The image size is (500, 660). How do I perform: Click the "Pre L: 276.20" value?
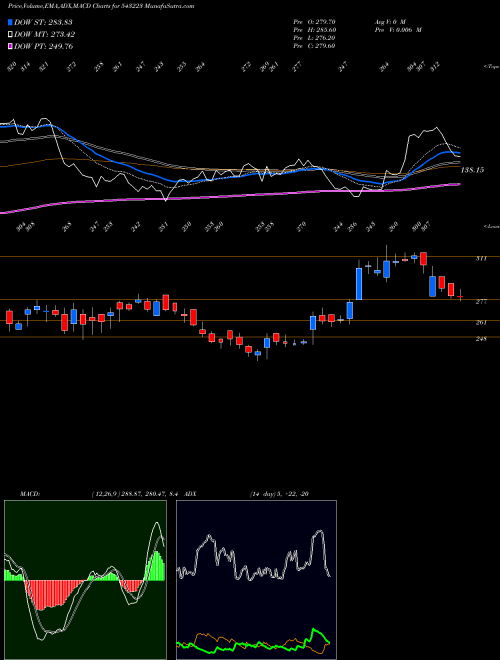pos(314,37)
